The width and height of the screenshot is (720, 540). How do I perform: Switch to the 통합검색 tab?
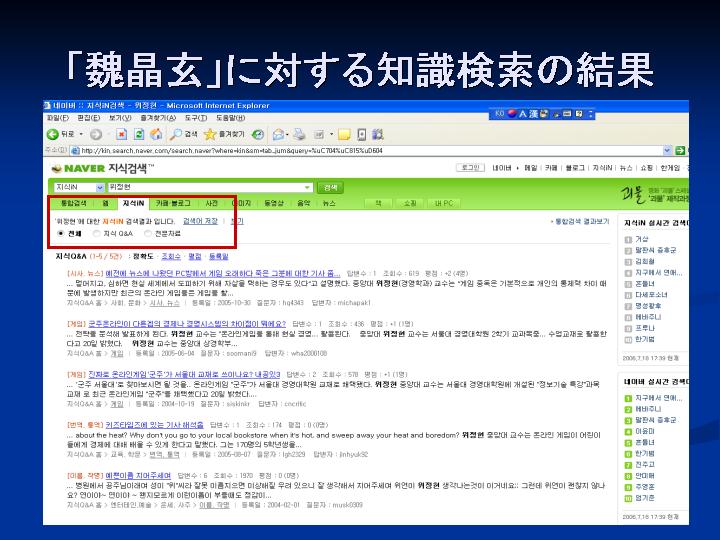click(x=74, y=203)
